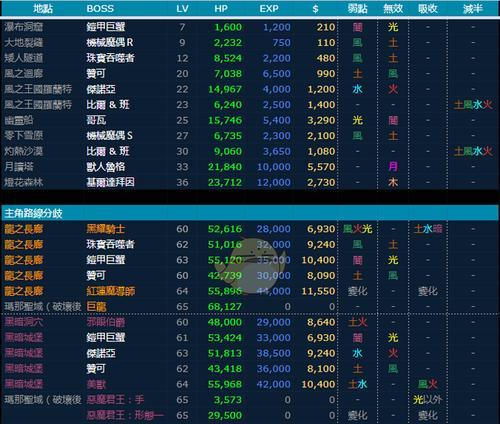Select HP value 8,524
Screen dimensions: 500x424
pyautogui.click(x=228, y=58)
